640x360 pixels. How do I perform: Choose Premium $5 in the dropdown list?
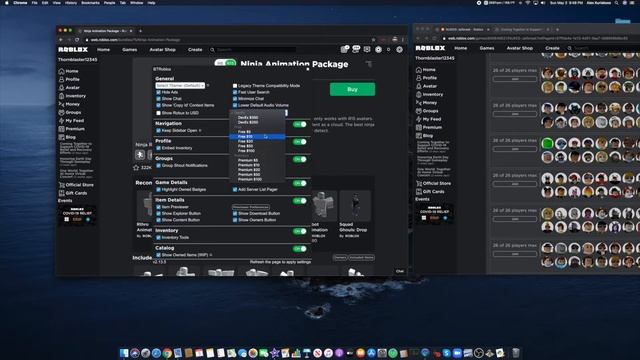pyautogui.click(x=257, y=160)
